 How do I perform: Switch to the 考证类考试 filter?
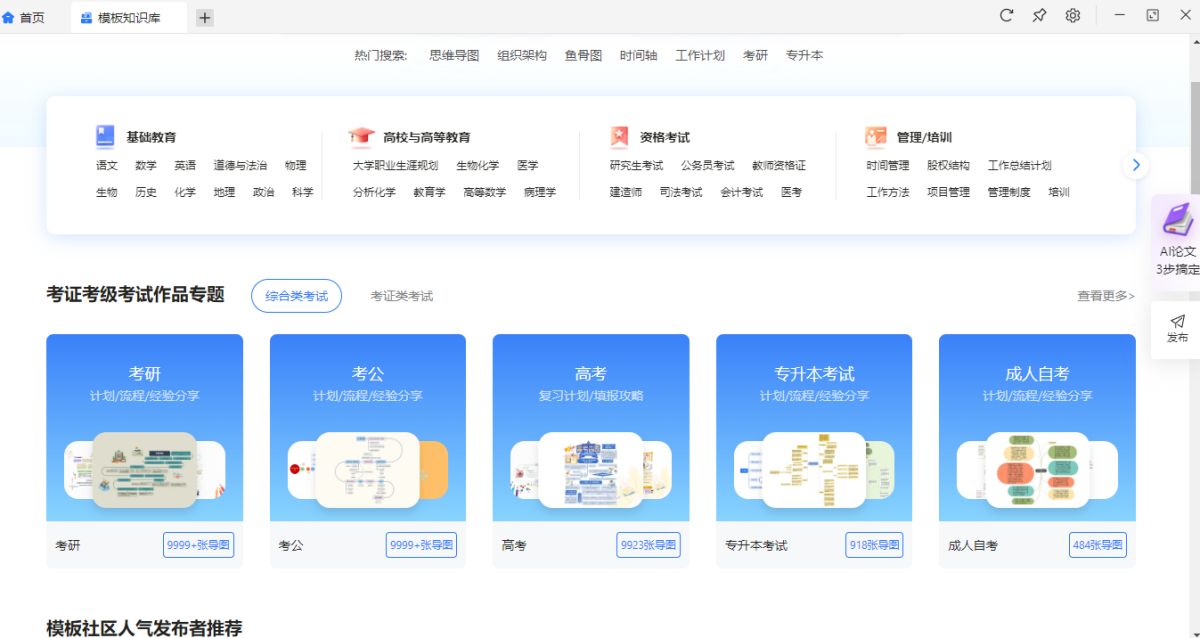point(401,296)
